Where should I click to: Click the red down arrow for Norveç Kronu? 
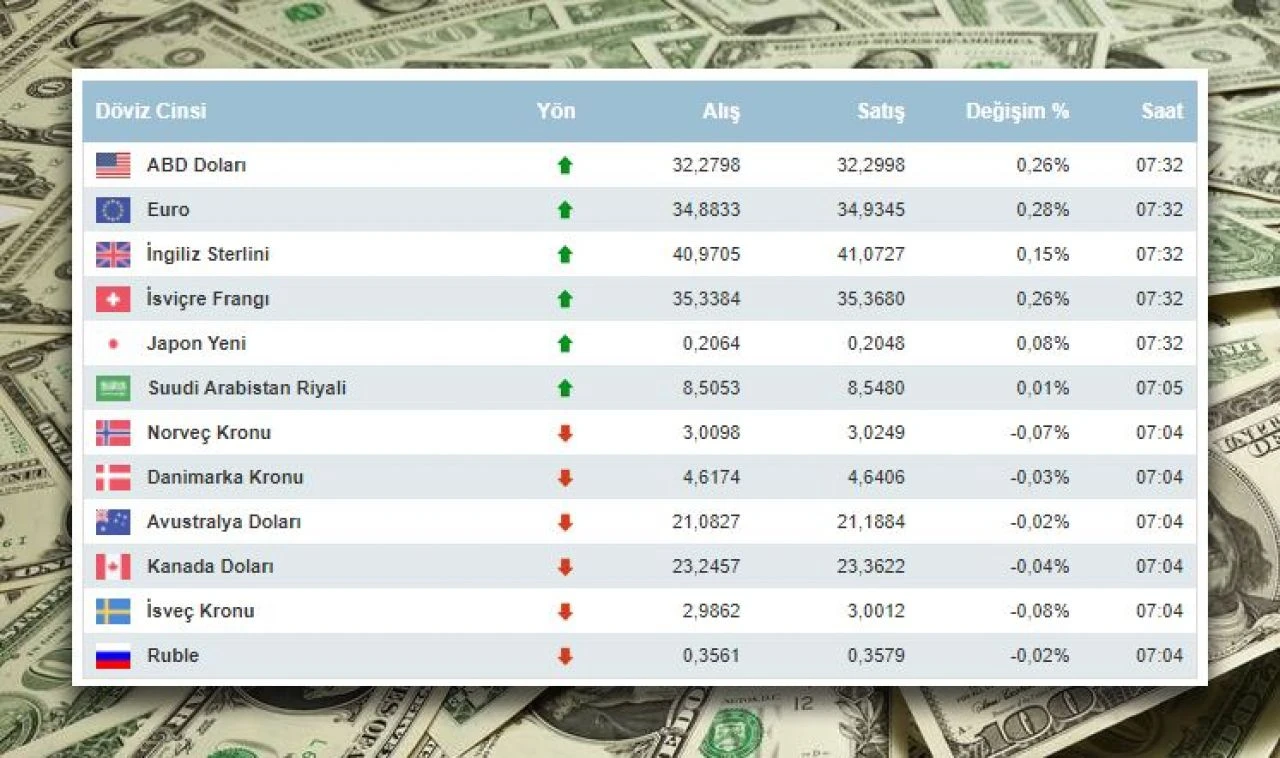pos(566,432)
